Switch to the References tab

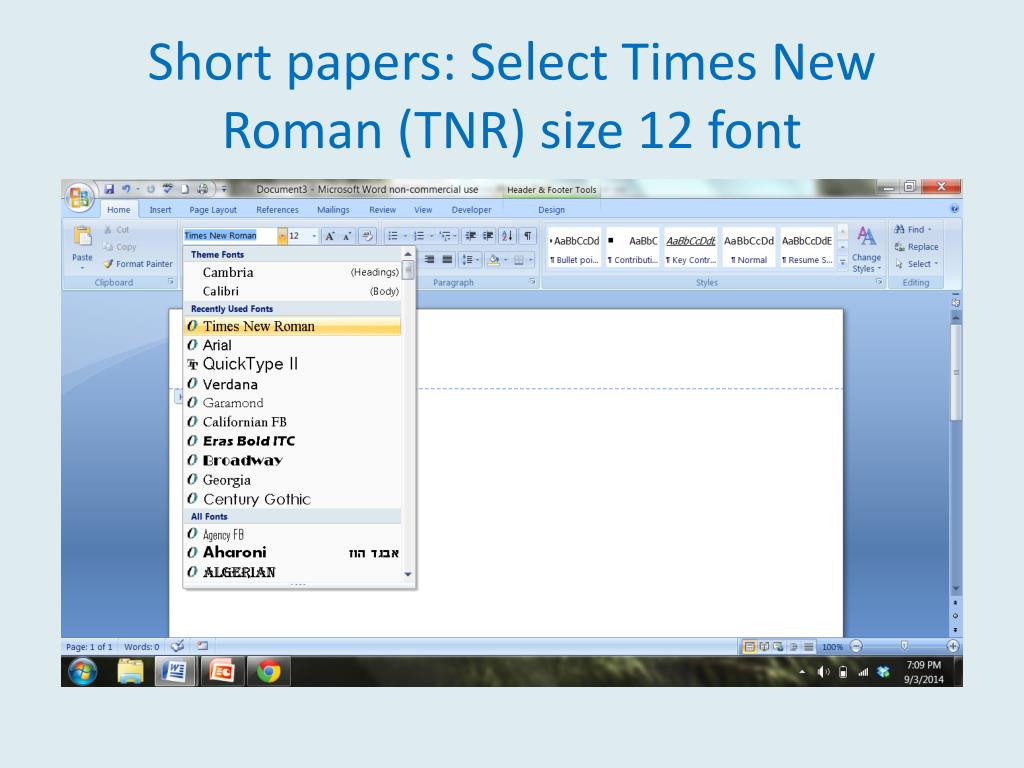277,210
